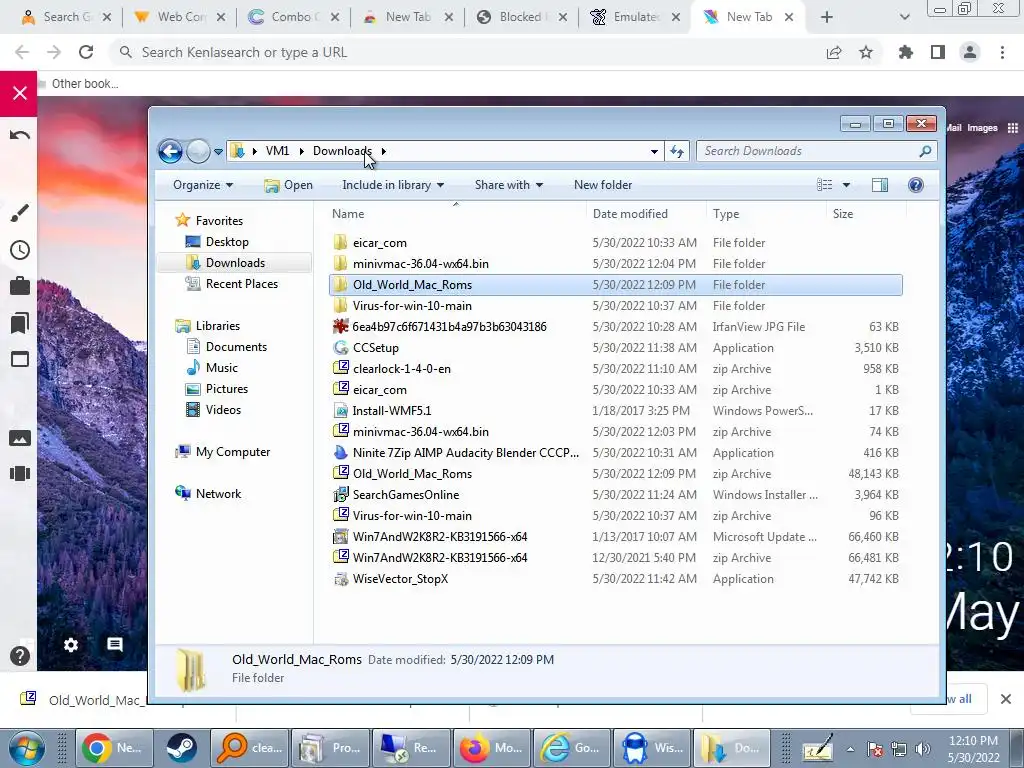Click the address bar refresh icon
This screenshot has height=768, width=1024.
[x=677, y=152]
